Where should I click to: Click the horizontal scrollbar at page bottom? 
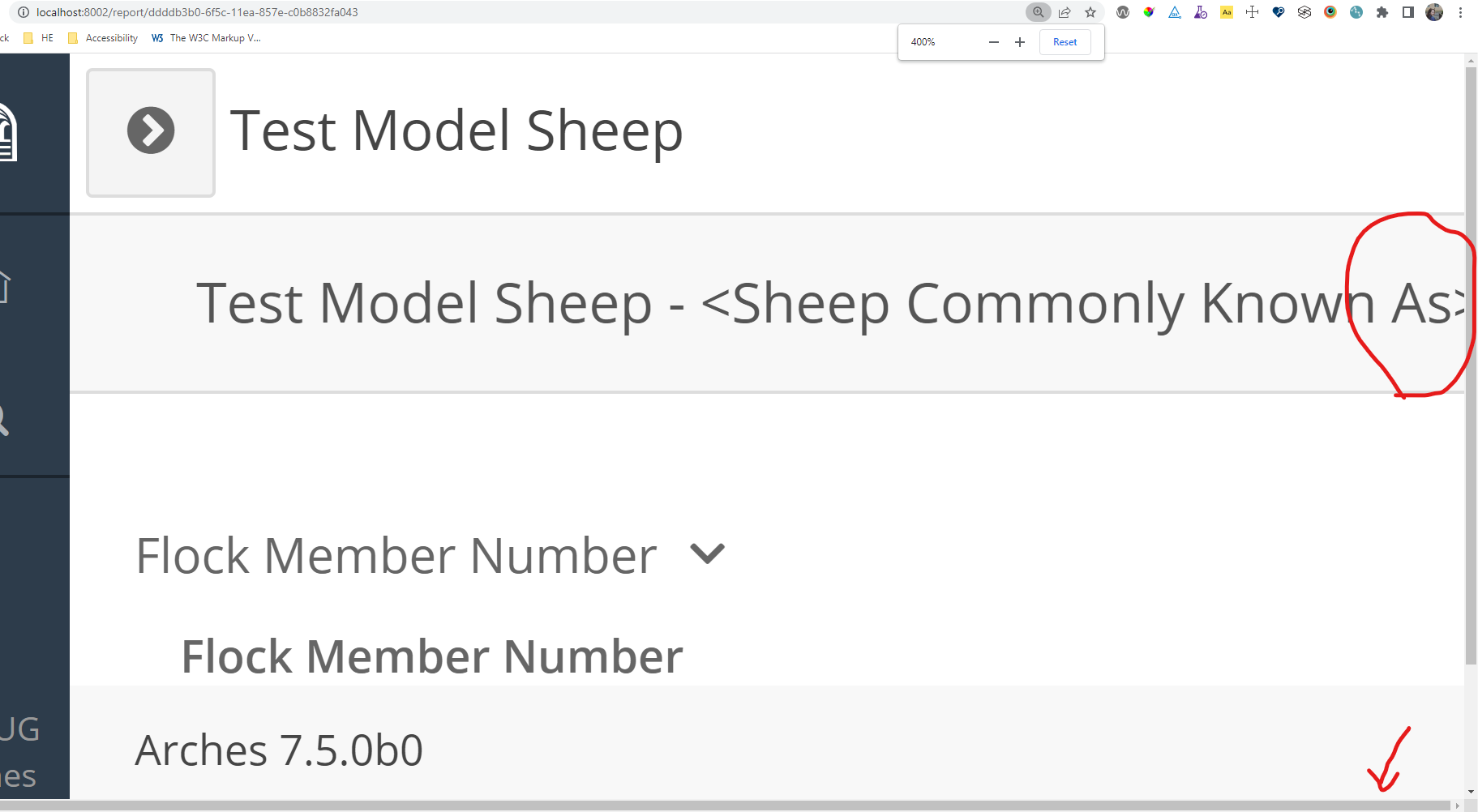(x=730, y=804)
